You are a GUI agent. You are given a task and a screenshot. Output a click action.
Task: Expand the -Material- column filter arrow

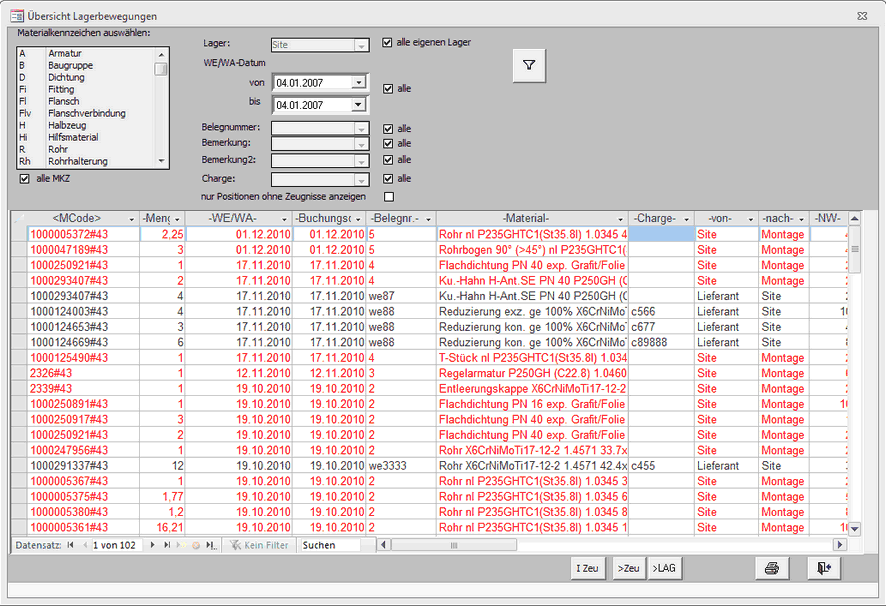click(620, 218)
